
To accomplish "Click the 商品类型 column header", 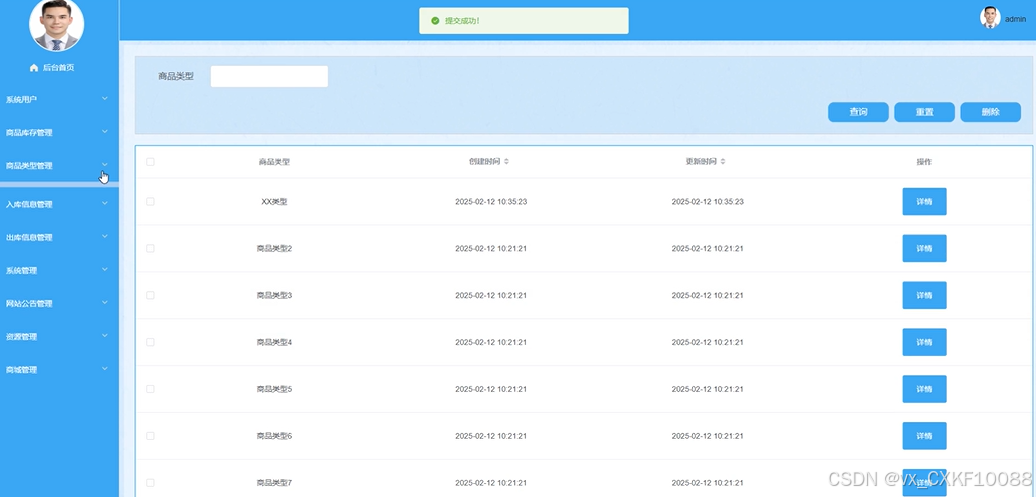I will pyautogui.click(x=274, y=162).
